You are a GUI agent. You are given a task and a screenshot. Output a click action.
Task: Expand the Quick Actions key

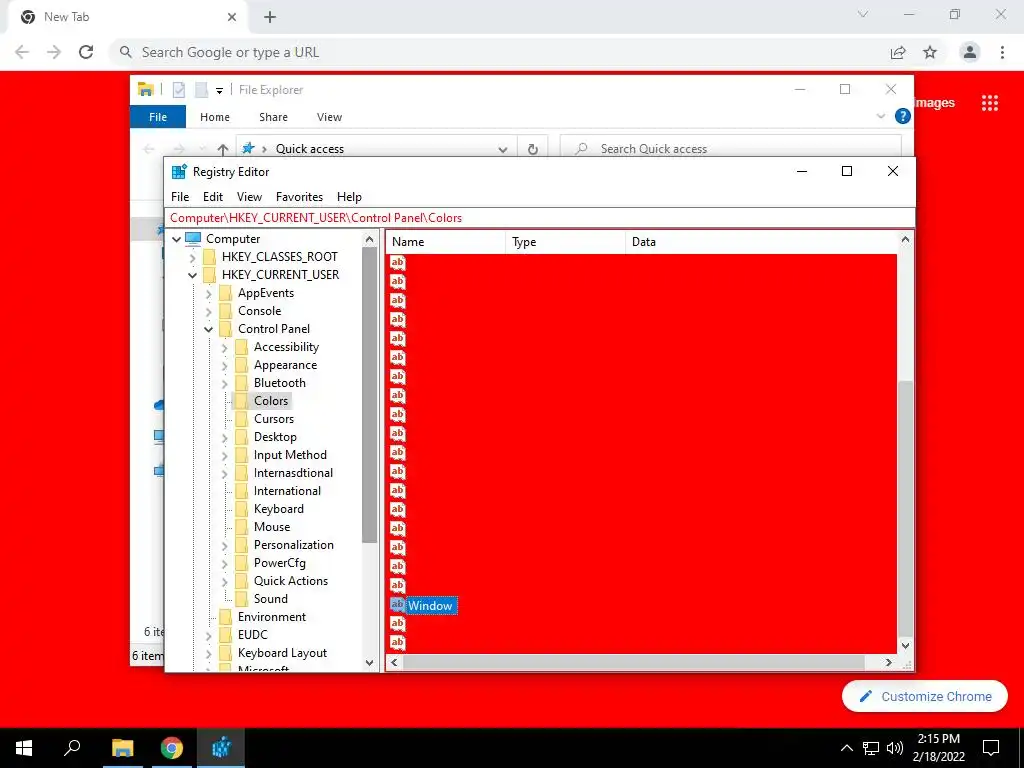tap(224, 581)
